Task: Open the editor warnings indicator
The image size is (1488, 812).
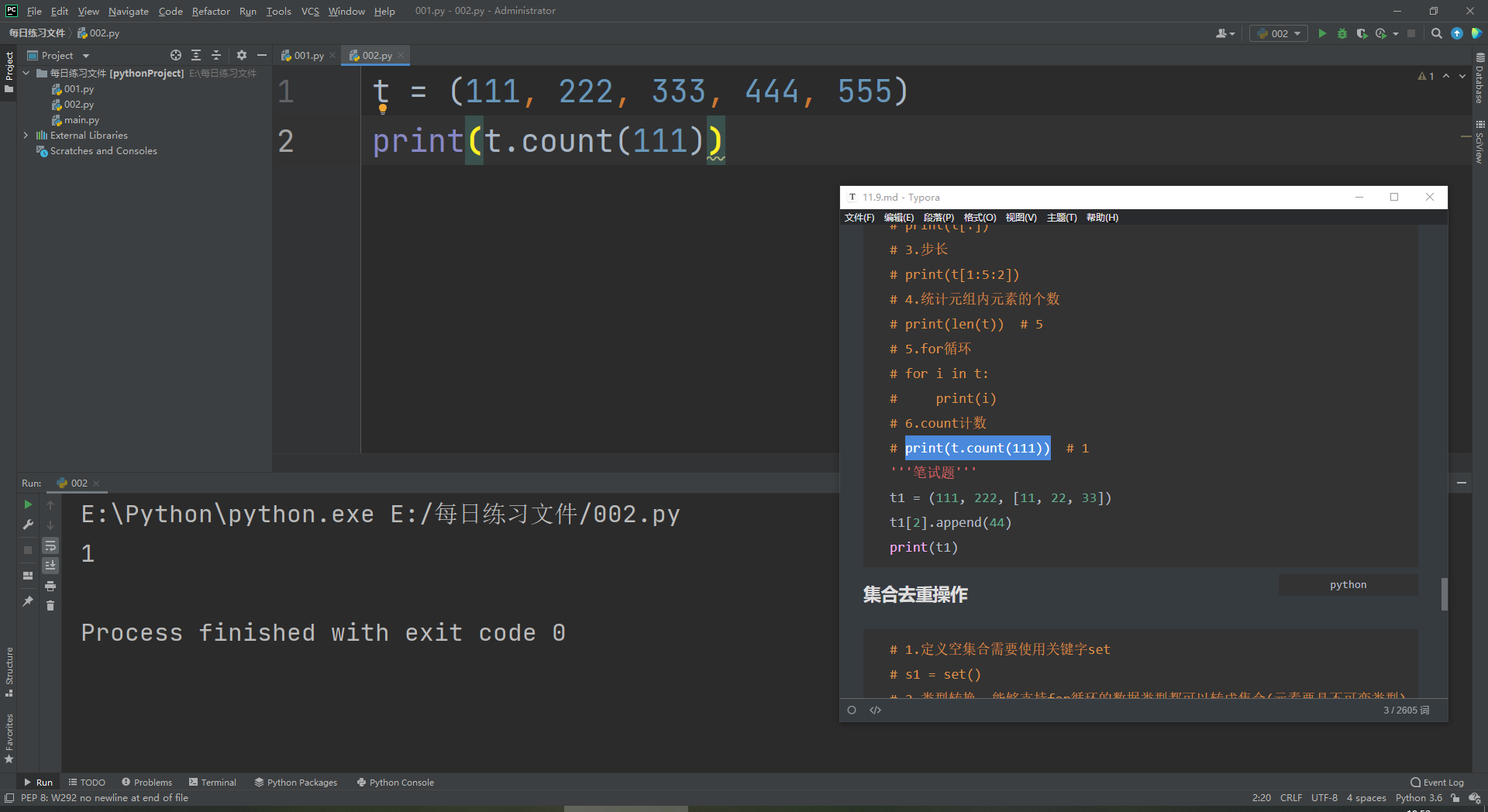Action: [1426, 76]
